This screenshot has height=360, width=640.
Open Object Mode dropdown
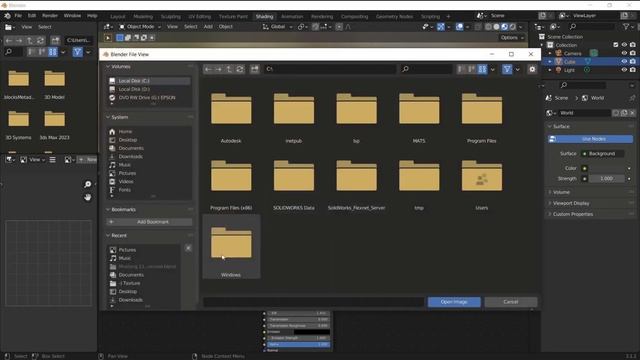(140, 27)
